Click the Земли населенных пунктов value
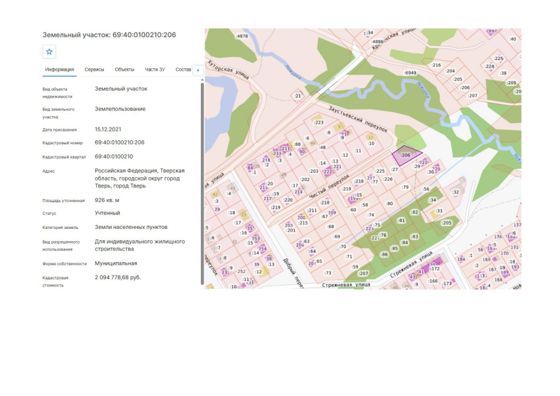Viewport: 560px width, 396px height. pyautogui.click(x=131, y=227)
